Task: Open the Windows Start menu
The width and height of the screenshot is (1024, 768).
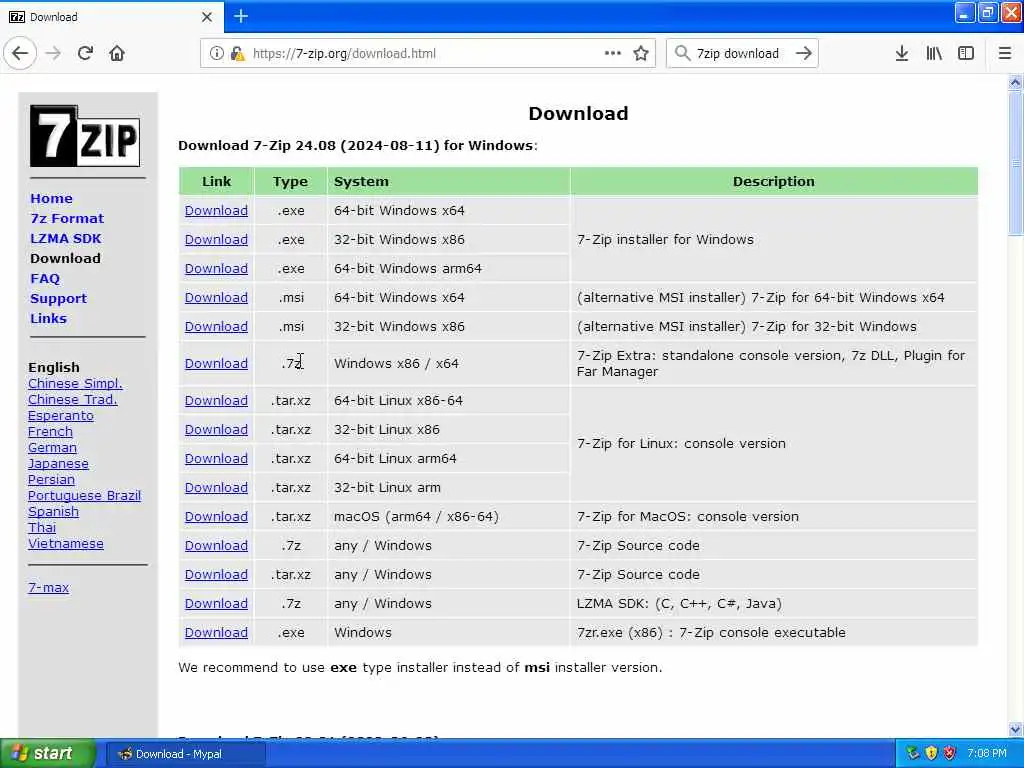Action: point(48,753)
